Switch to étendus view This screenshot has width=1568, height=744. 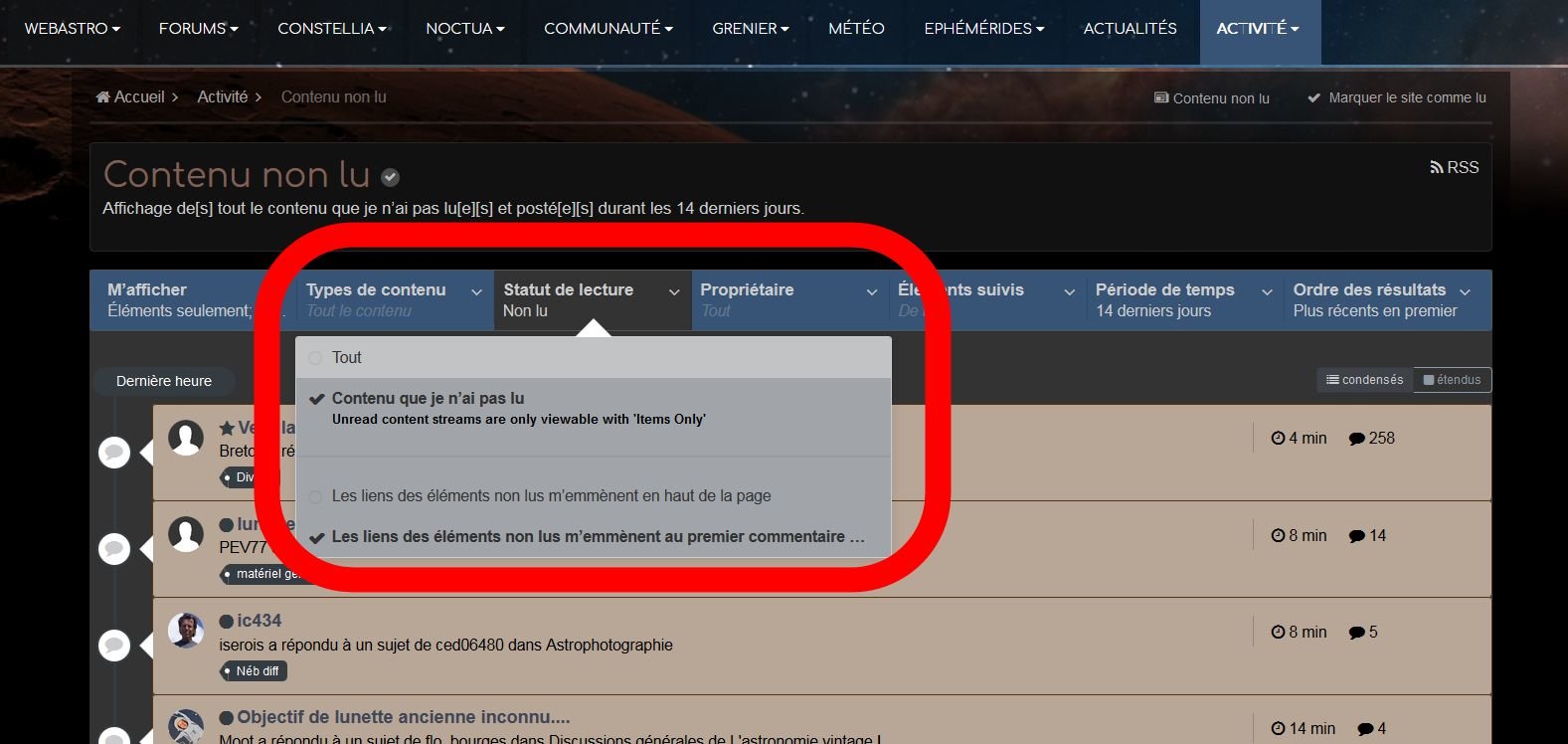(1453, 380)
